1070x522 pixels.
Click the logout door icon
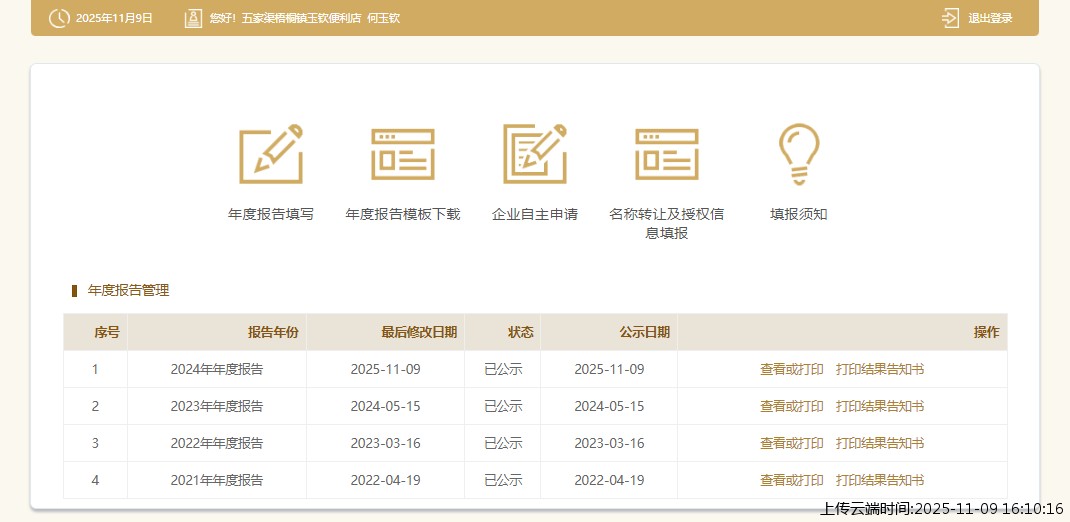(950, 18)
